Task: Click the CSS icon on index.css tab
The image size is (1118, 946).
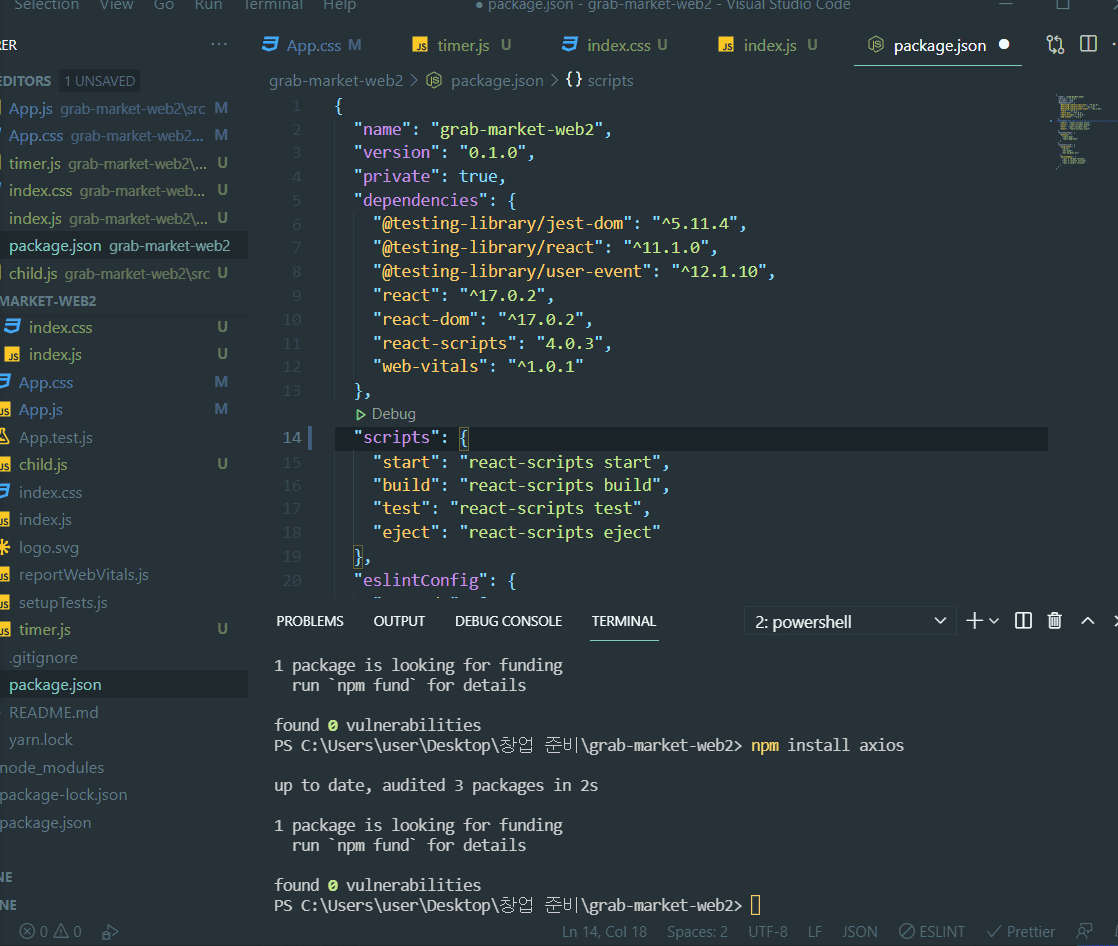Action: [570, 44]
